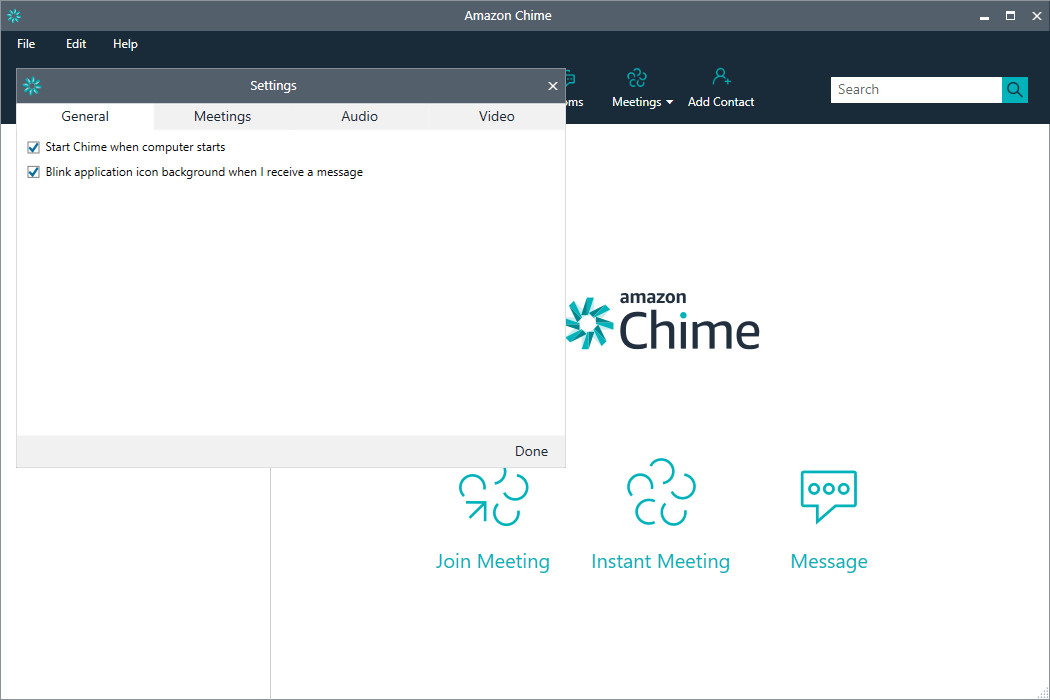
Task: Click the Join Meeting text link
Action: coord(493,561)
